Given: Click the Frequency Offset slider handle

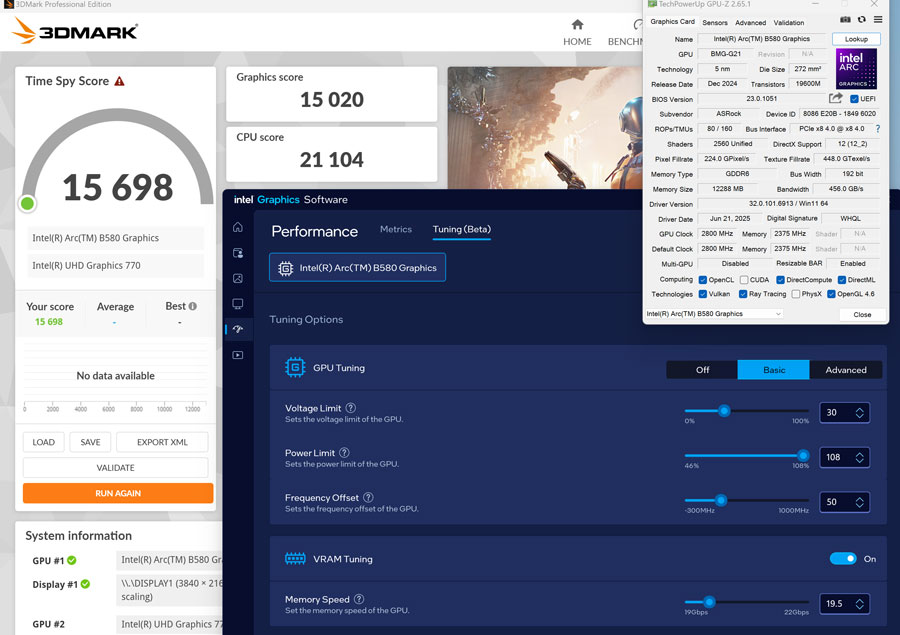Looking at the screenshot, I should tap(721, 500).
